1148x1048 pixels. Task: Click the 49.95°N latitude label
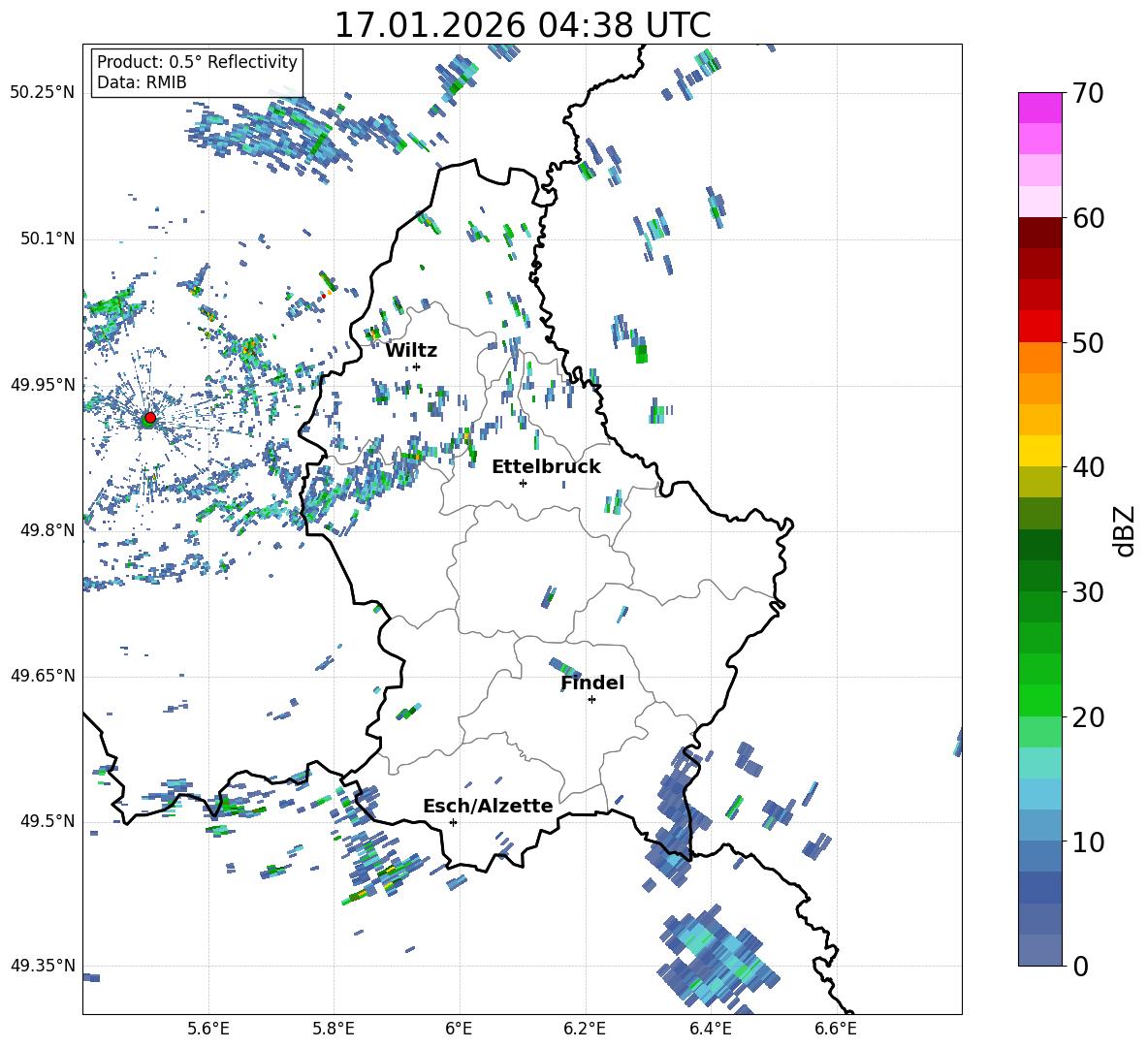(x=43, y=384)
